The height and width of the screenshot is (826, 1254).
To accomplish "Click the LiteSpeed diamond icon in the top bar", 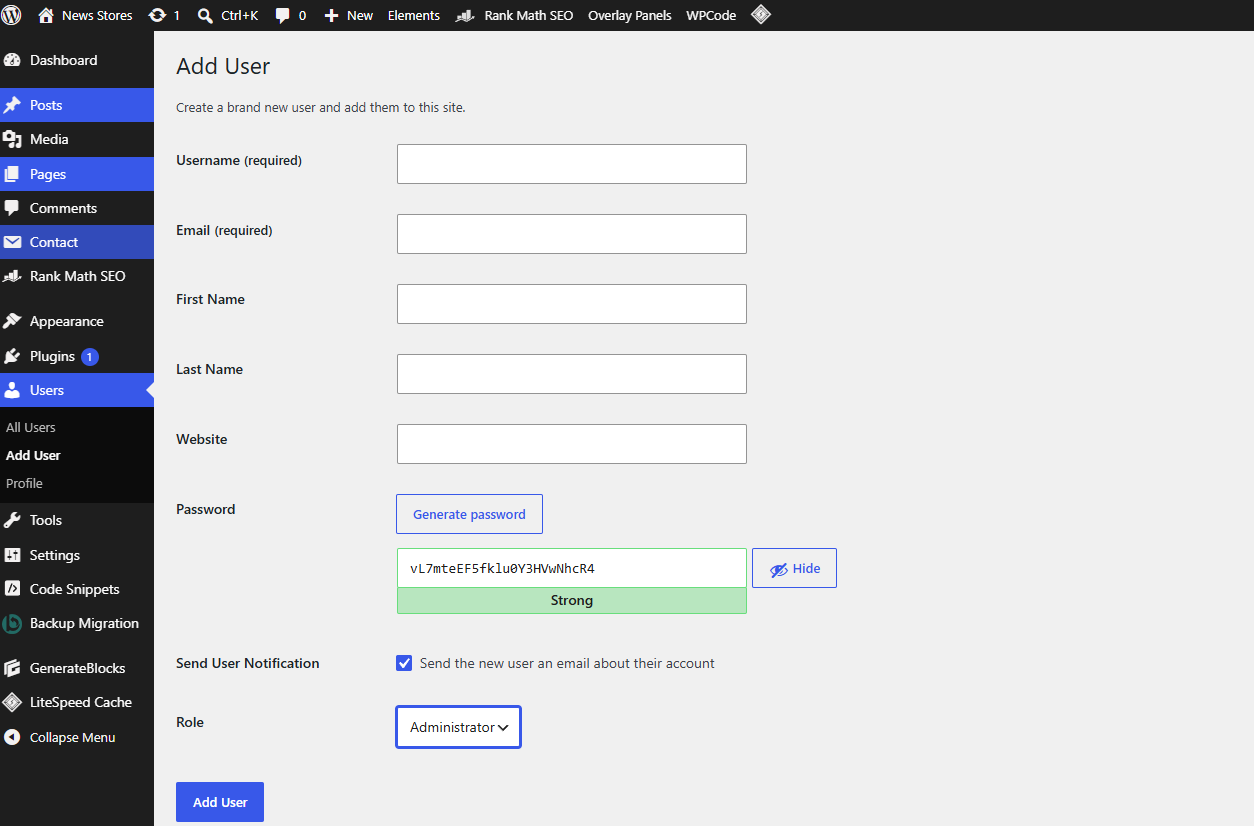I will click(761, 15).
